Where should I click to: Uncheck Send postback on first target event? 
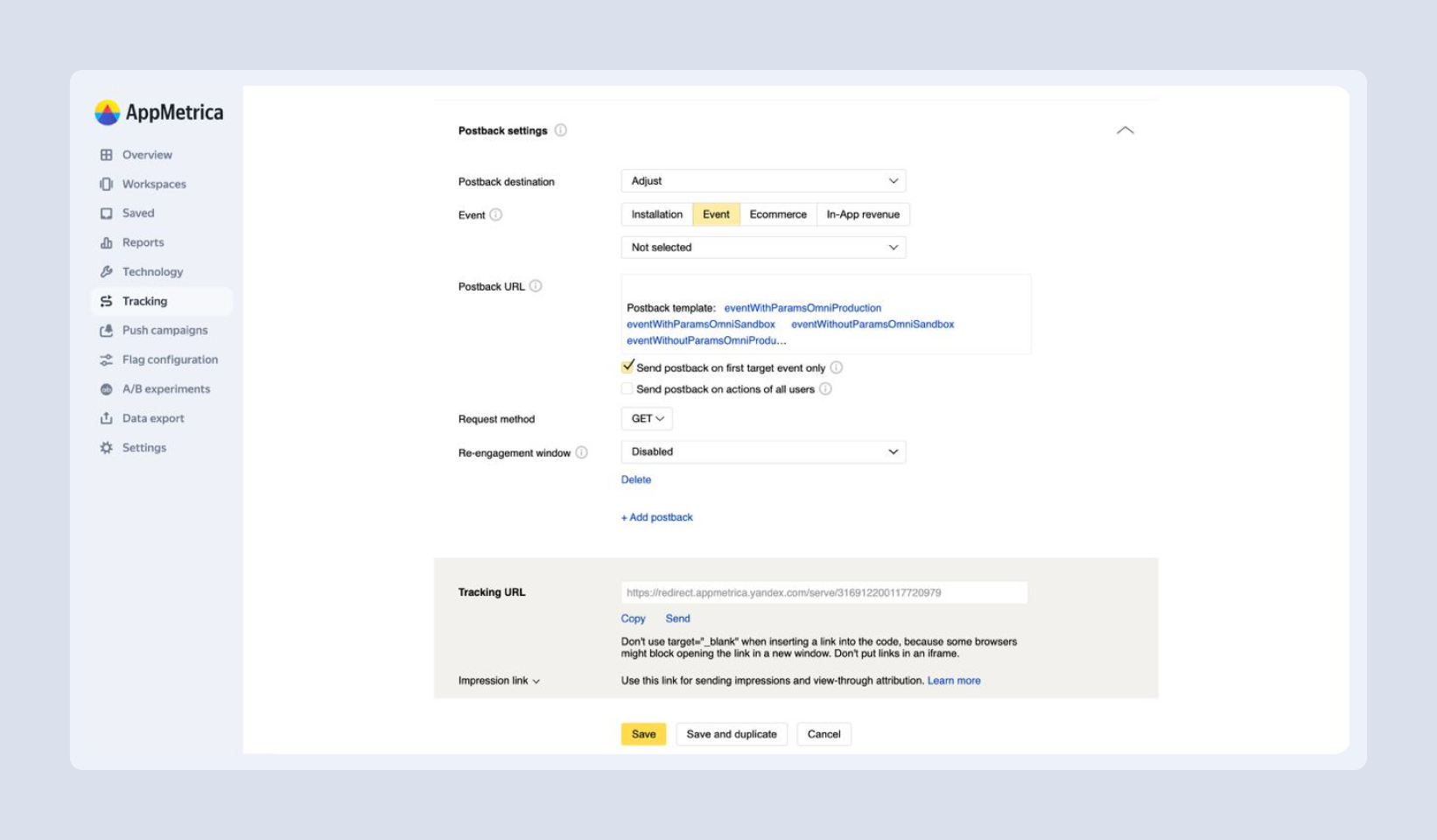coord(627,367)
